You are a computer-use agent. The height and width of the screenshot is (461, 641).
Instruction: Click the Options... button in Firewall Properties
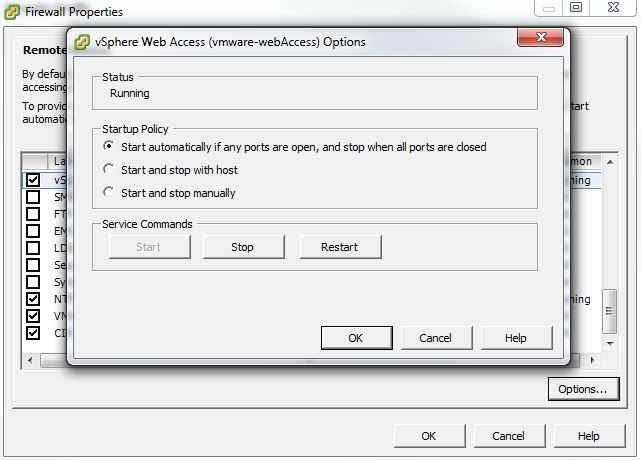coord(583,389)
